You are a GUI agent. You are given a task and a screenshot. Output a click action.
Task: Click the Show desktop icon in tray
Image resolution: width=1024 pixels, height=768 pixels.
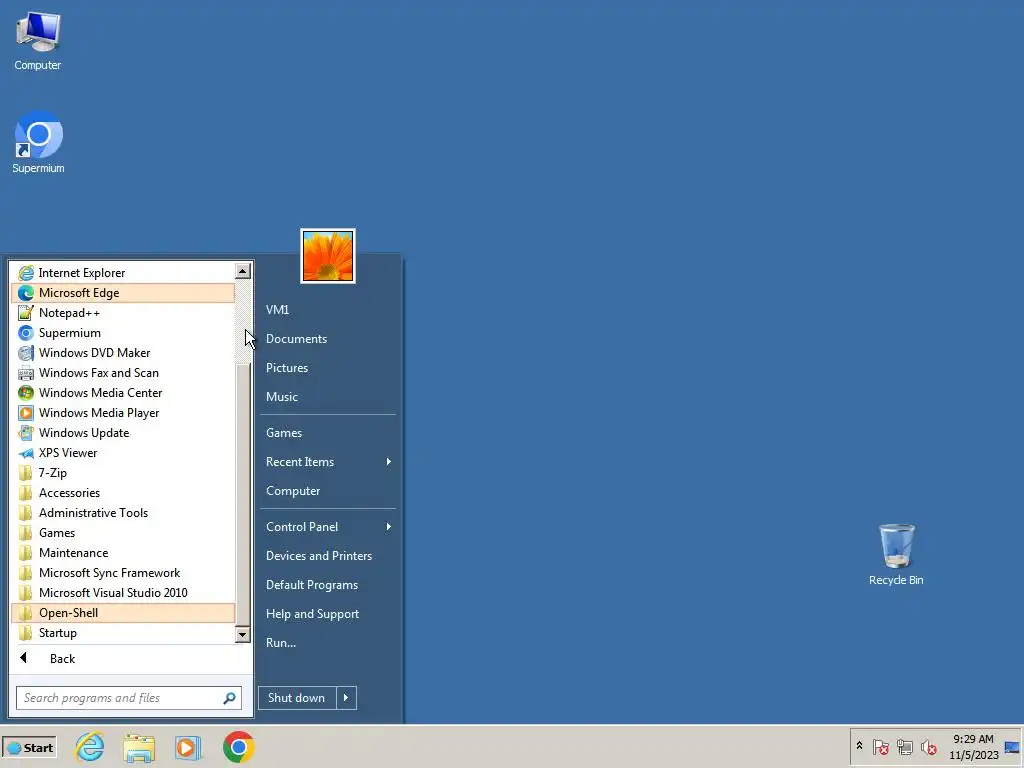(x=1012, y=747)
